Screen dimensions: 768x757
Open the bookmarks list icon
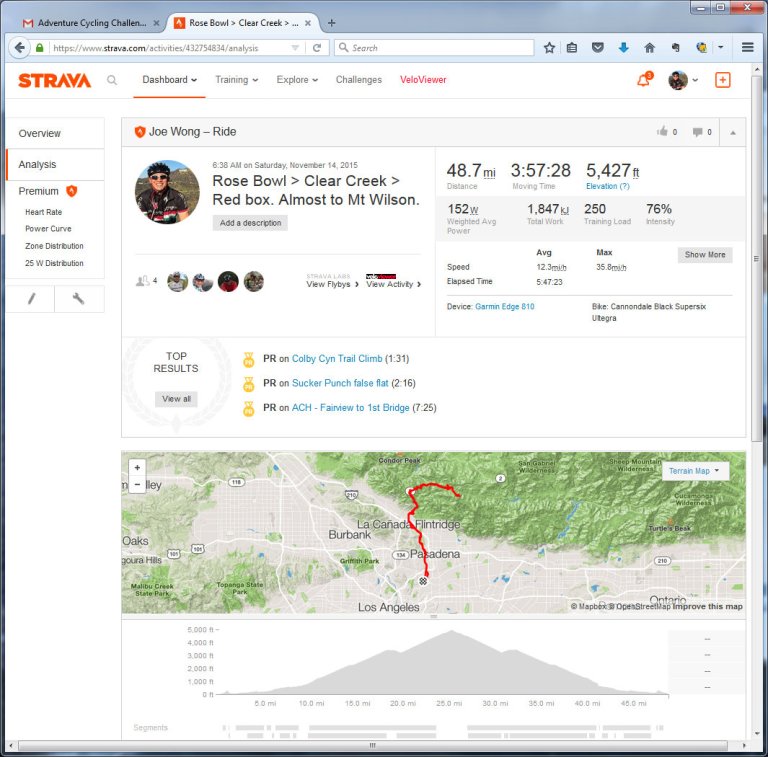(572, 47)
